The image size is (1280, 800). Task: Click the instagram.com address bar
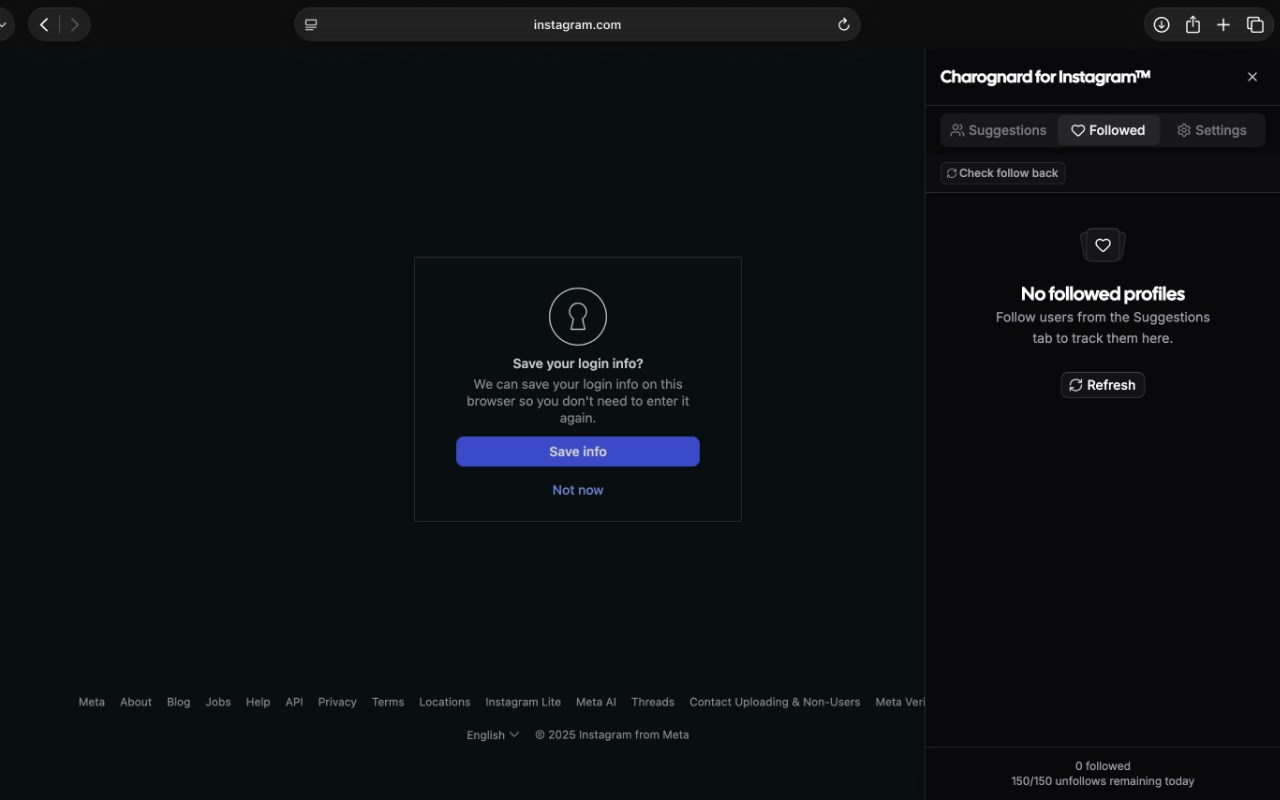(577, 25)
